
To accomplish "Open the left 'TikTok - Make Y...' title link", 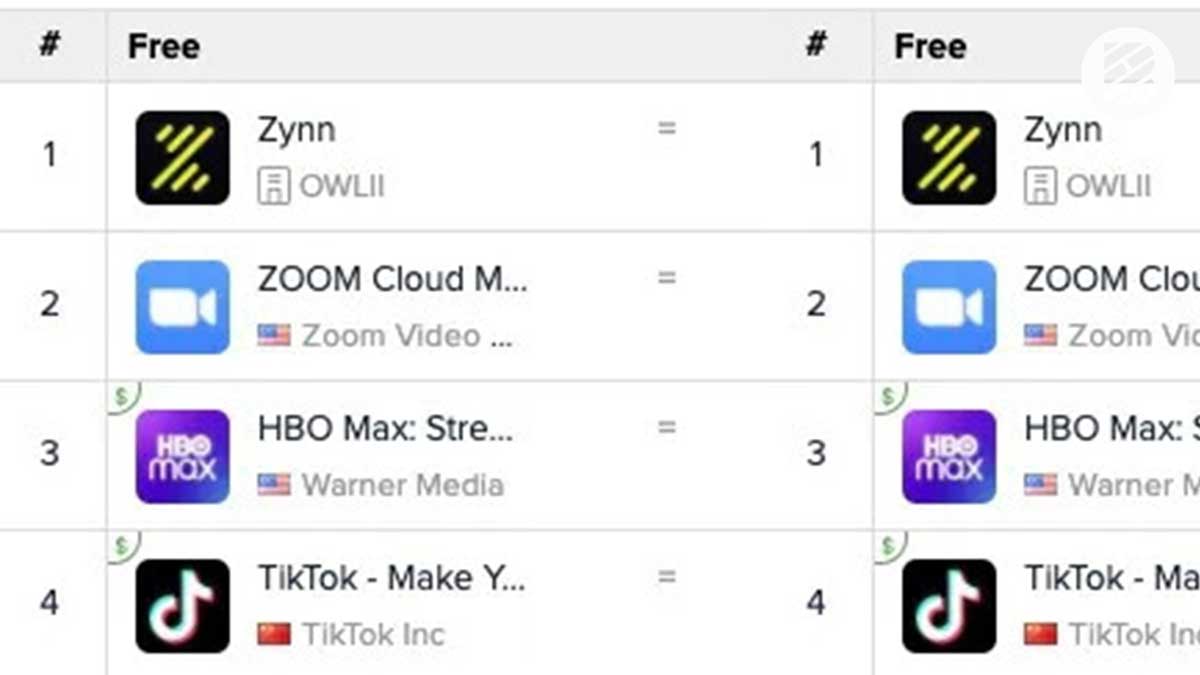I will pyautogui.click(x=391, y=578).
